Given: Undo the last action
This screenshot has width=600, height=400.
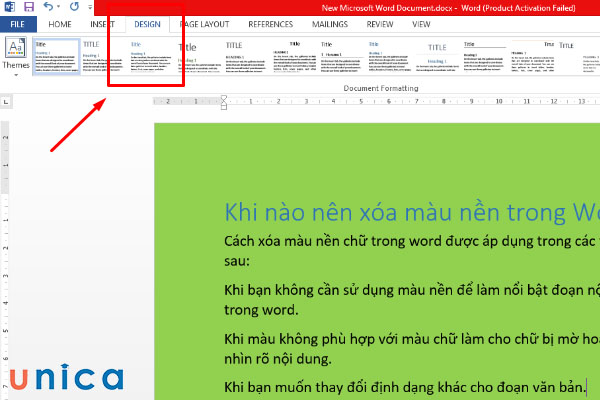Looking at the screenshot, I should click(48, 7).
